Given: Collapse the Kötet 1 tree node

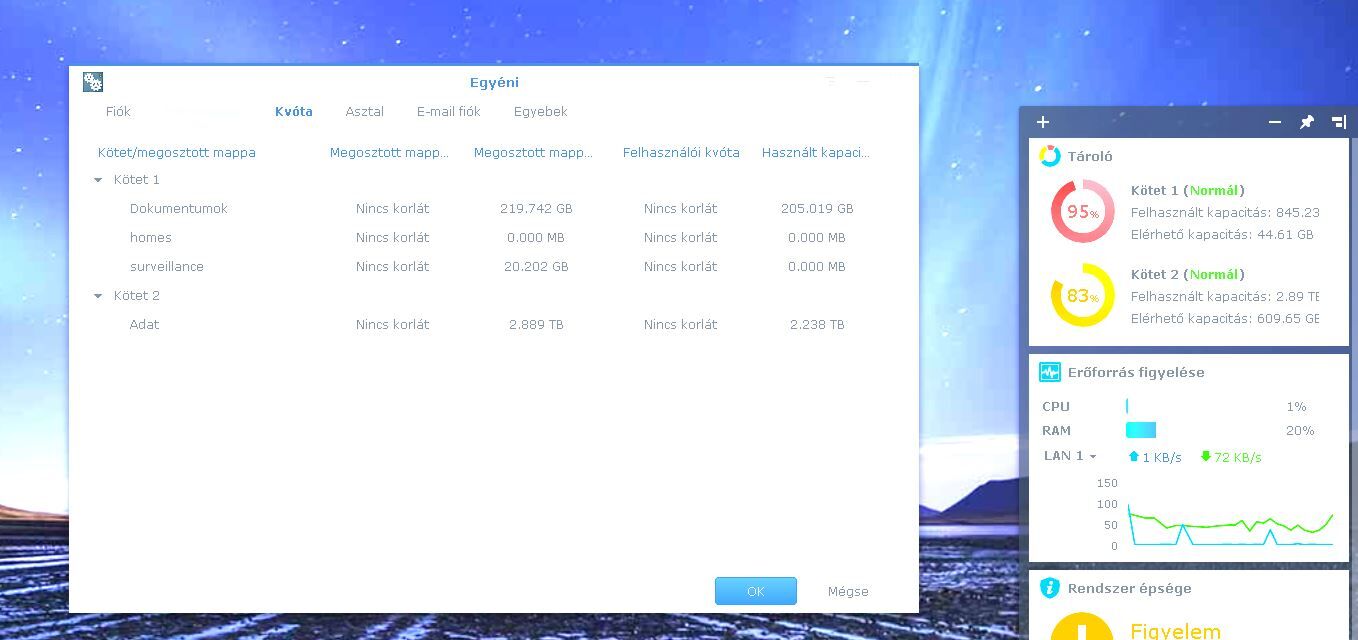Looking at the screenshot, I should [98, 180].
